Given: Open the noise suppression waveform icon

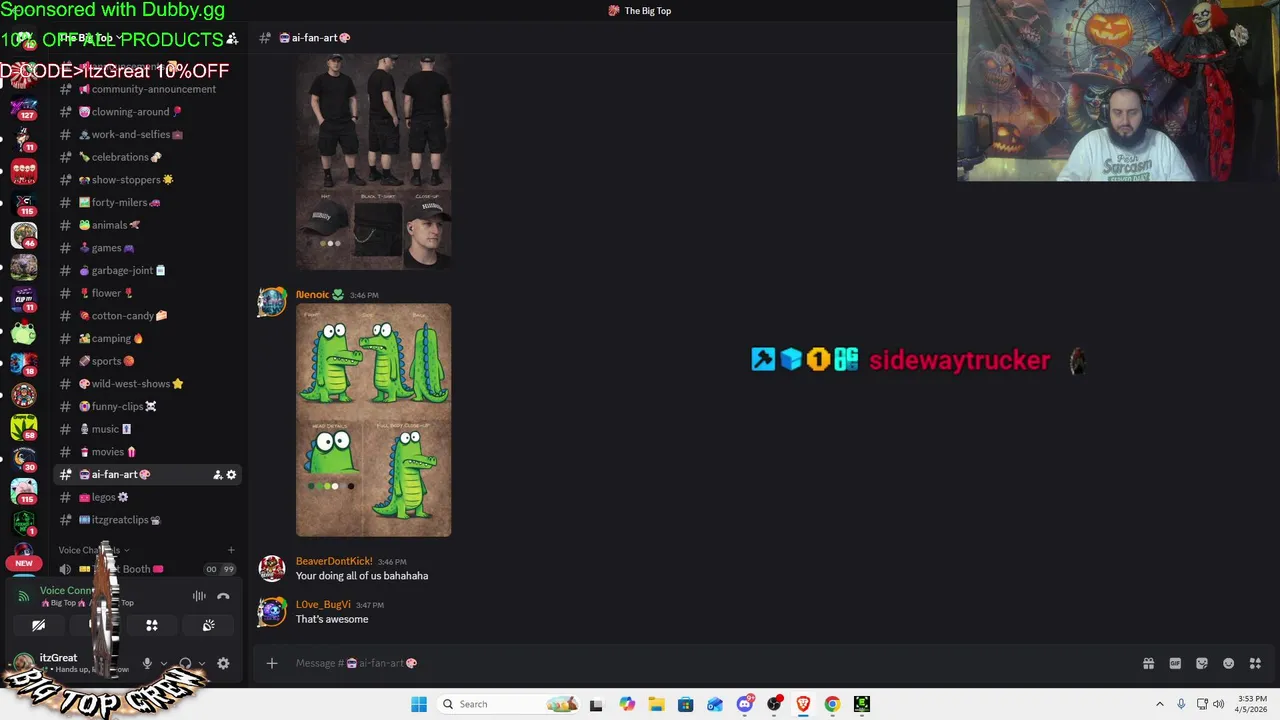Looking at the screenshot, I should click(x=199, y=596).
